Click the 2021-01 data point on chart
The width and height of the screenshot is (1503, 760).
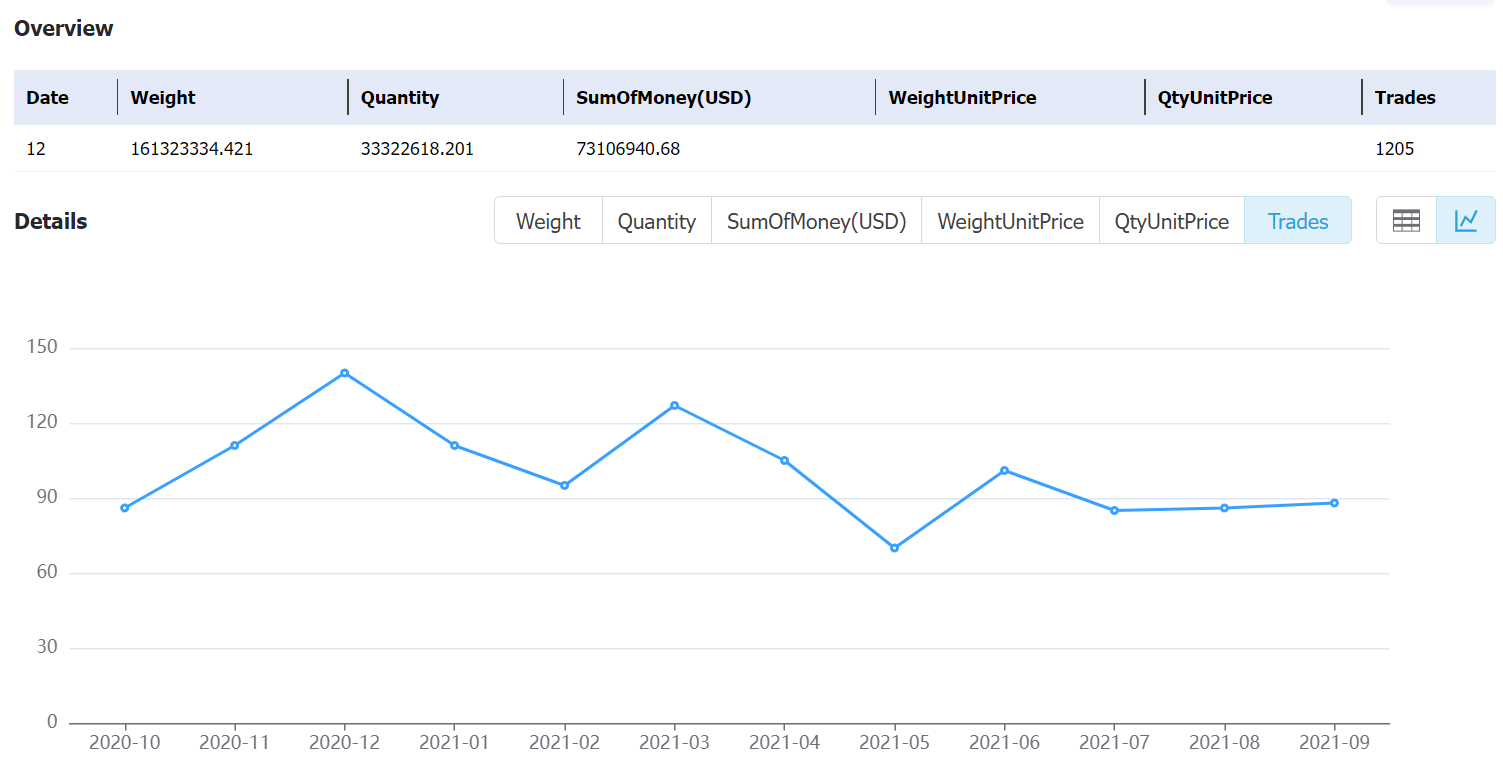[455, 445]
